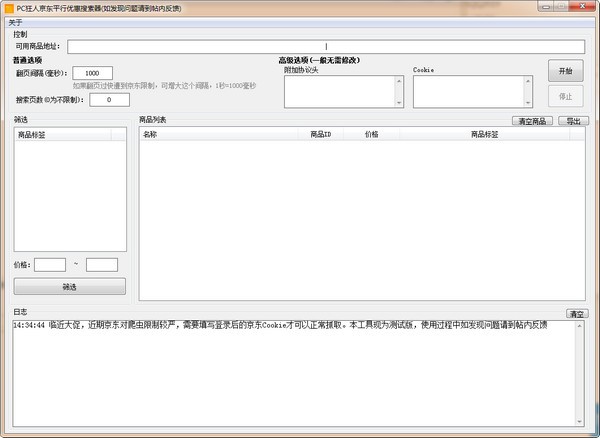Click the app icon in title bar

point(8,7)
